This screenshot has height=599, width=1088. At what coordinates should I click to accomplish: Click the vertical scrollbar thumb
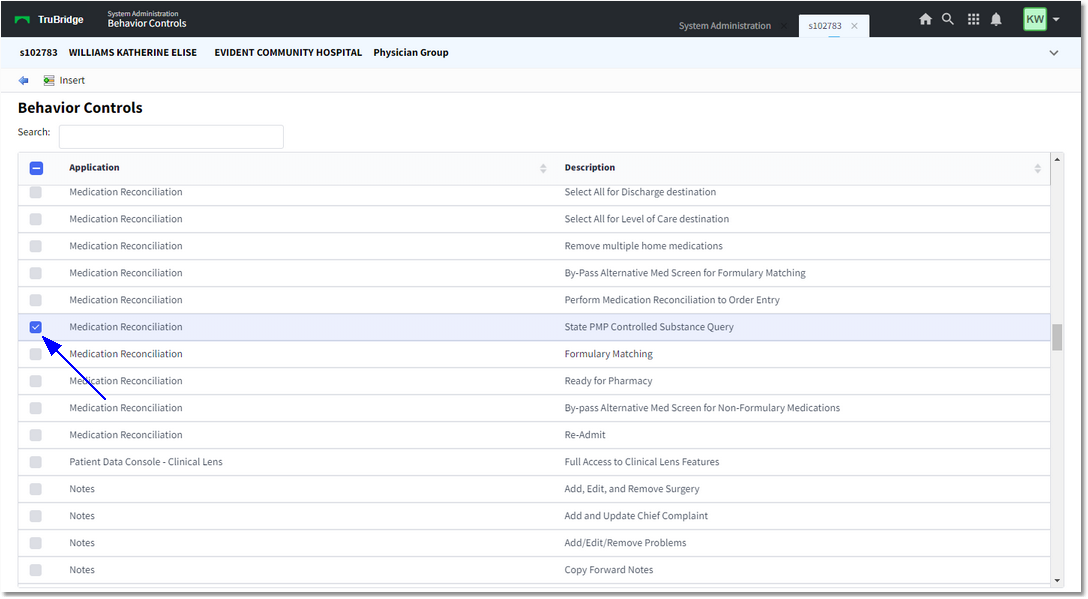tap(1057, 338)
